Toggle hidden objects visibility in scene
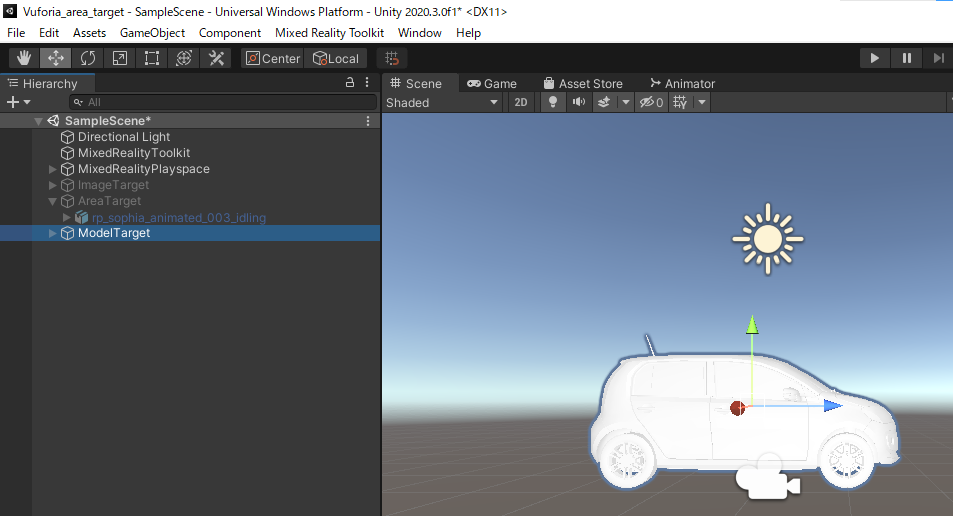Image resolution: width=953 pixels, height=516 pixels. coord(651,102)
